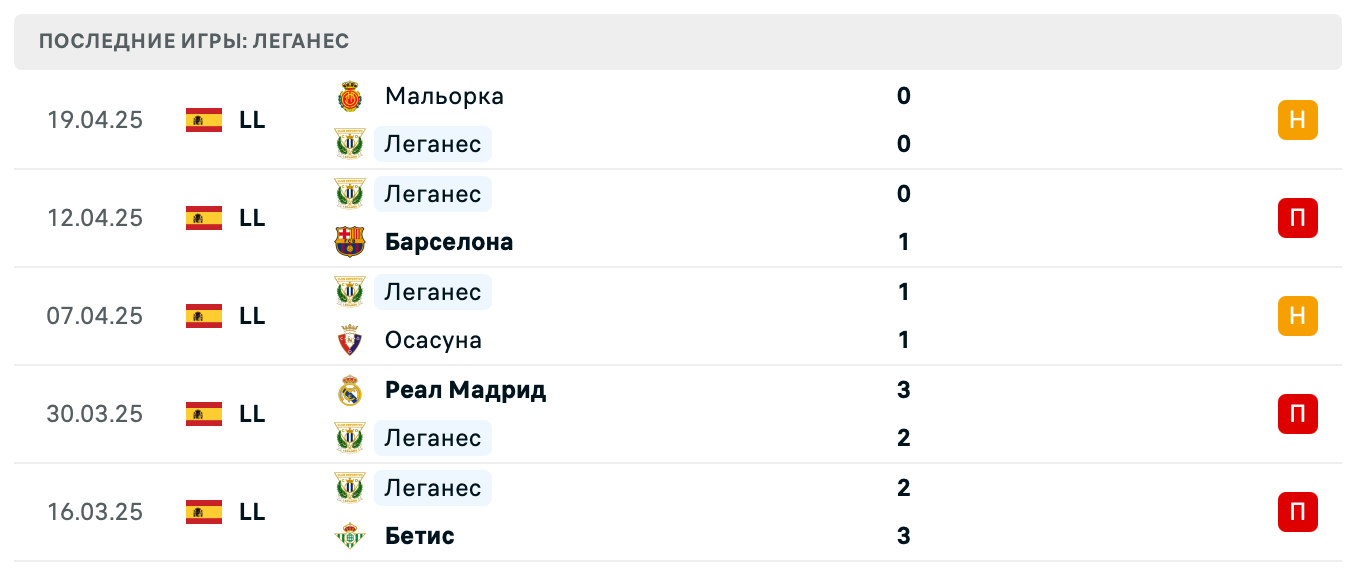Expand the Real Madrid match row
1356x580 pixels.
click(700, 414)
